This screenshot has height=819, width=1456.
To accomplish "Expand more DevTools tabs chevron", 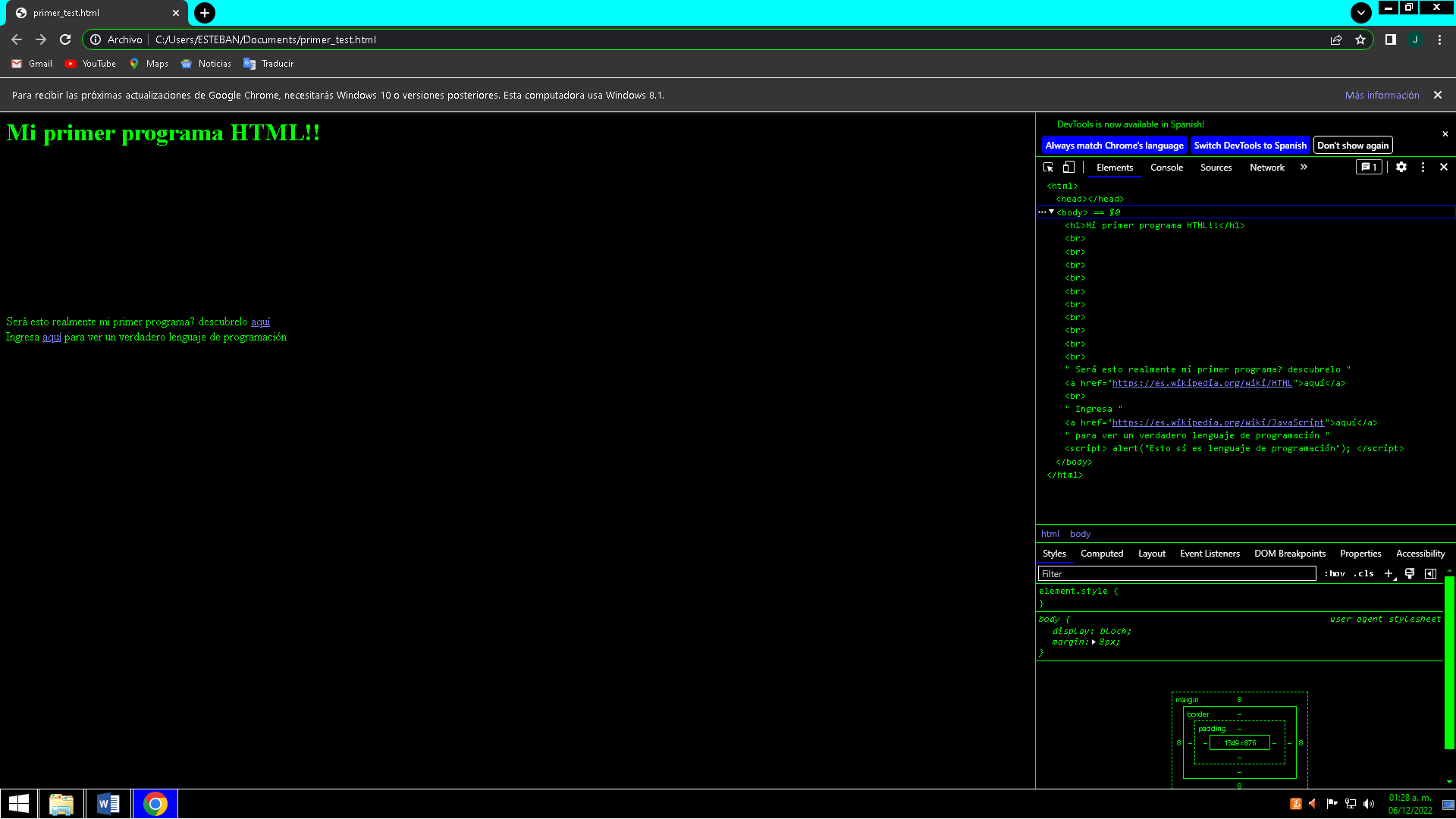I will point(1304,168).
